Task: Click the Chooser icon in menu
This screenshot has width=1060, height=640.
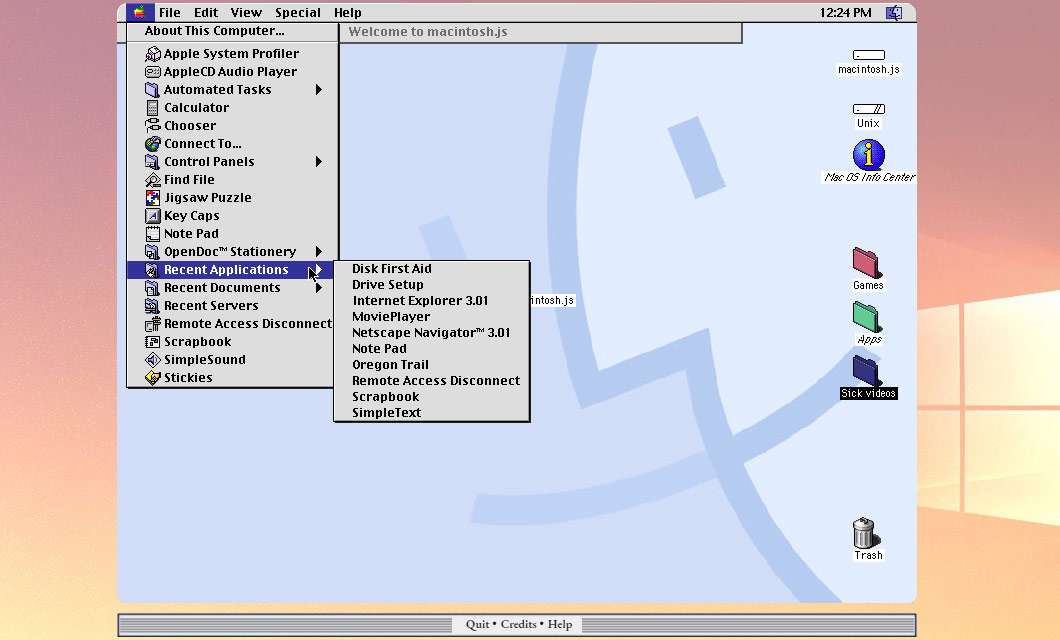Action: point(153,126)
